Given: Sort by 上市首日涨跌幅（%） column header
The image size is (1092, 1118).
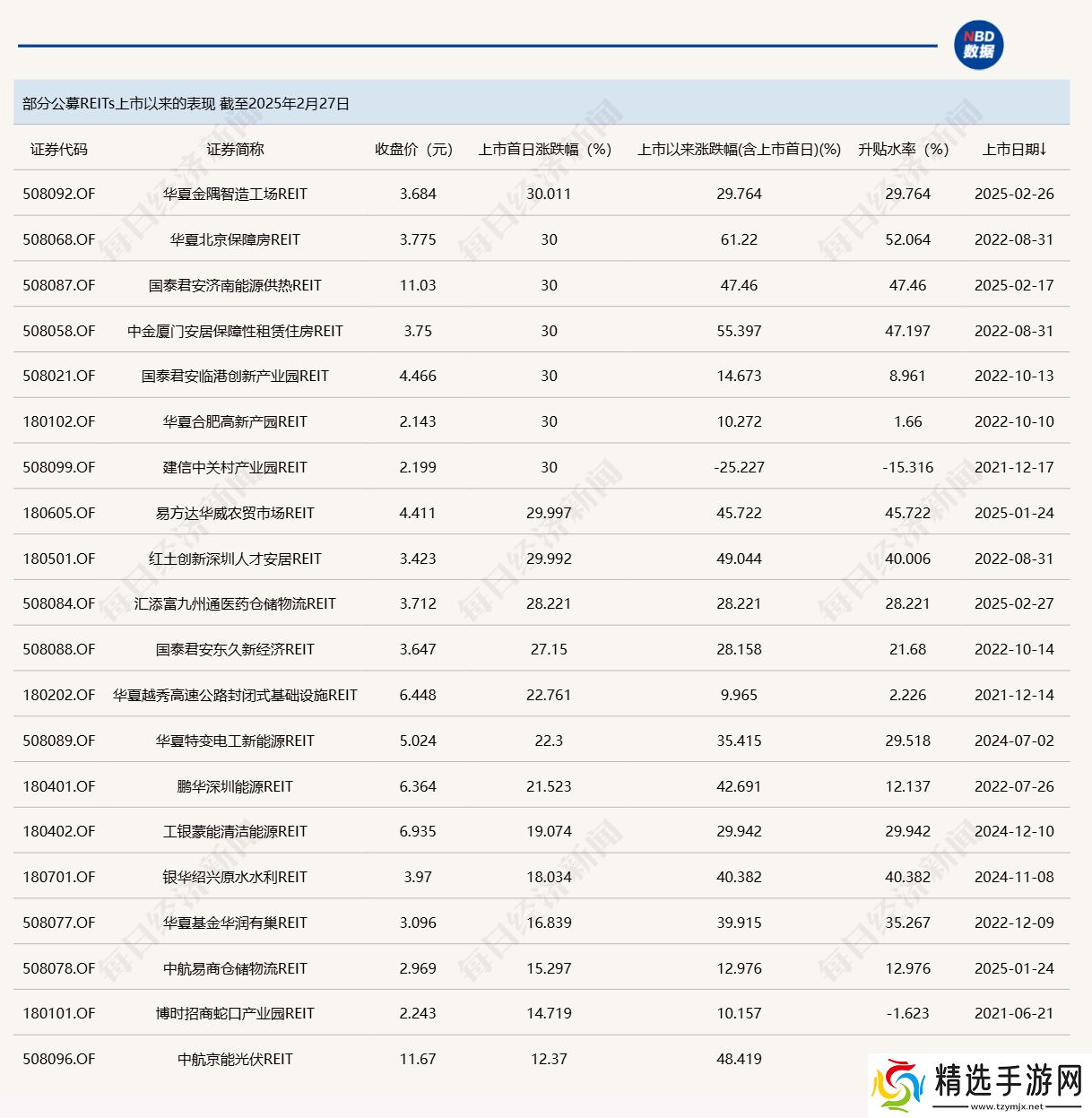Looking at the screenshot, I should (544, 150).
